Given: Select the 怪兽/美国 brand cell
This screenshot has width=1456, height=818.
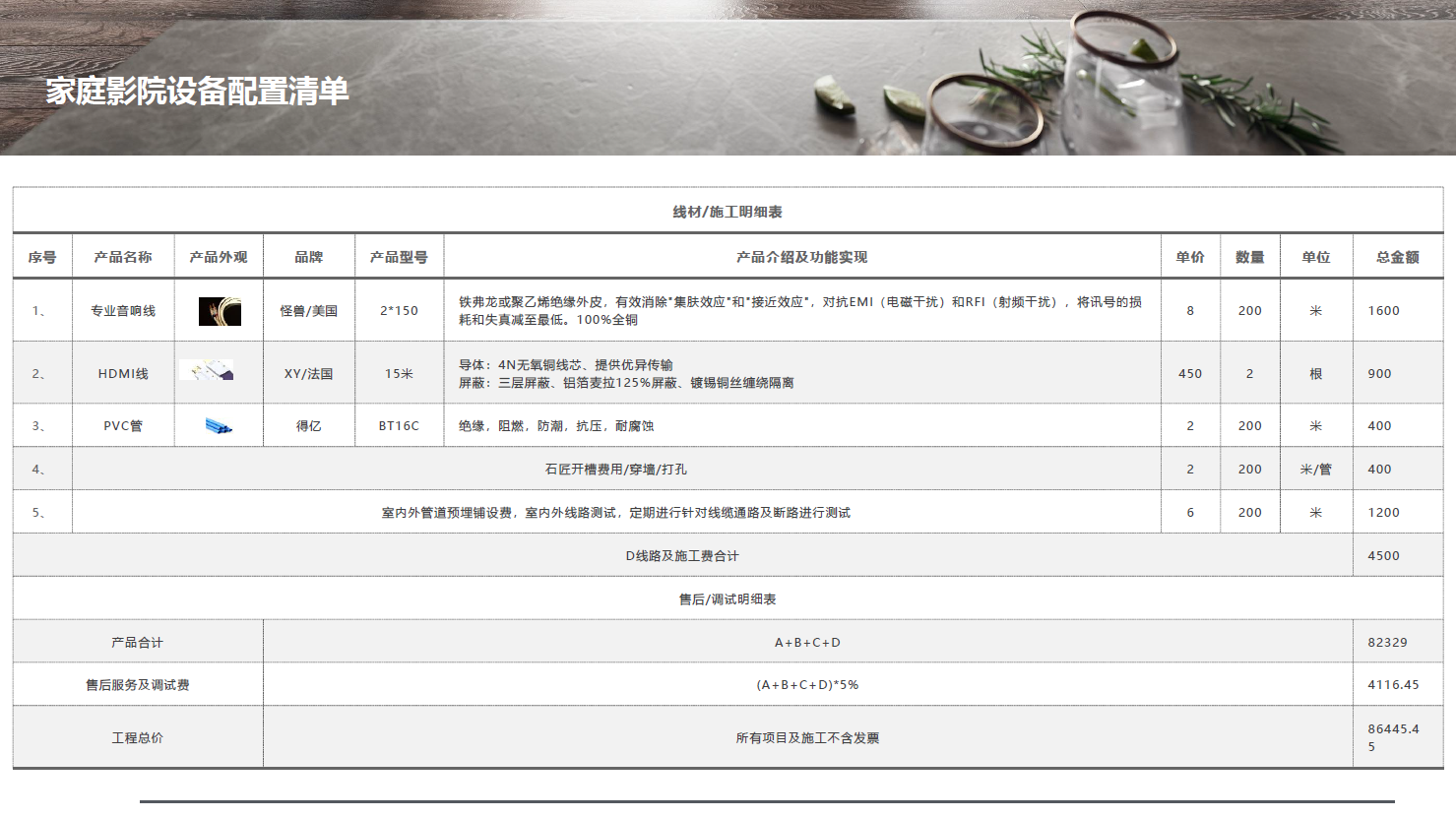Looking at the screenshot, I should [309, 311].
